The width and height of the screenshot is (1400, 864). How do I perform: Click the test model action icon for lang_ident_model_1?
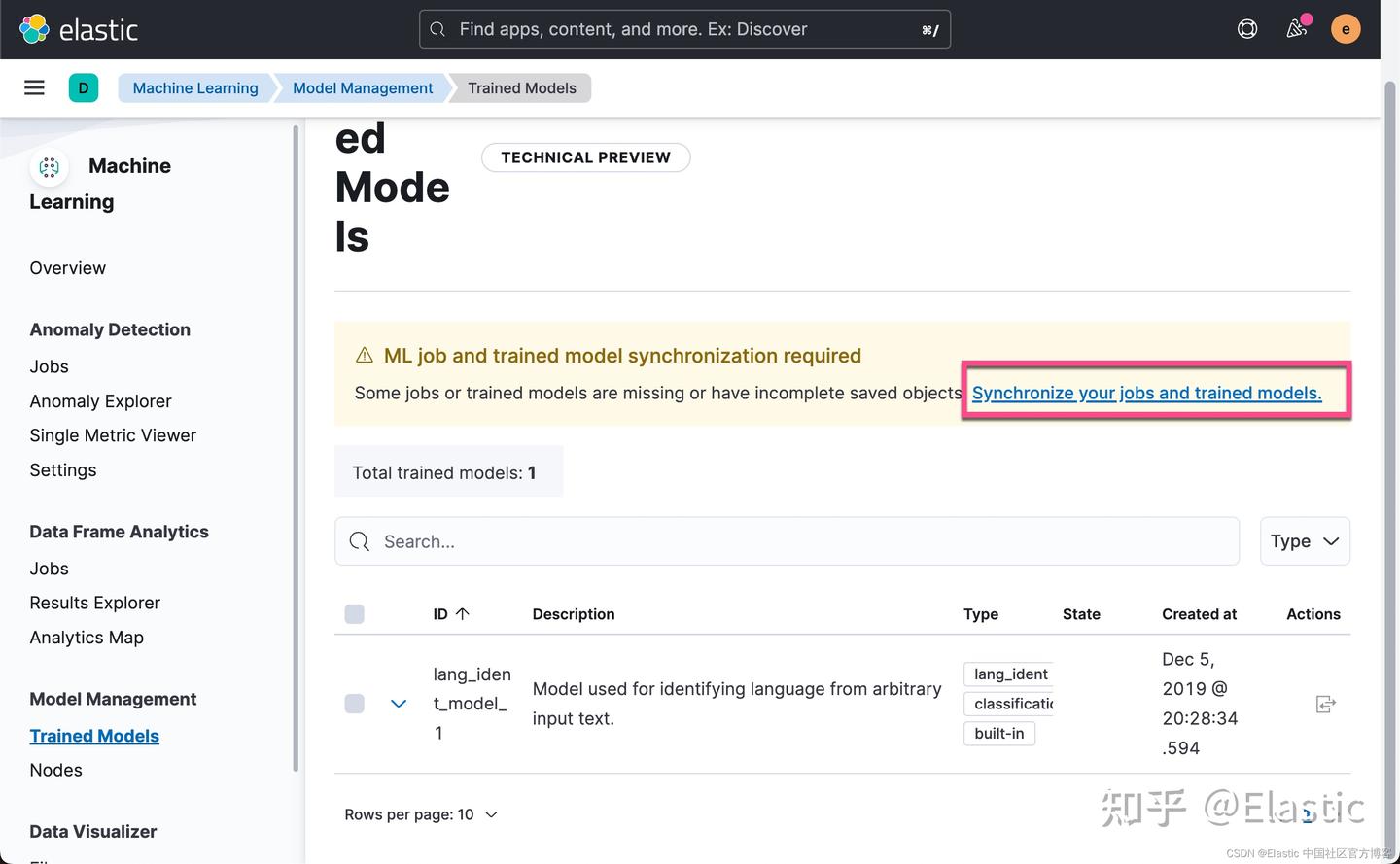(x=1326, y=704)
